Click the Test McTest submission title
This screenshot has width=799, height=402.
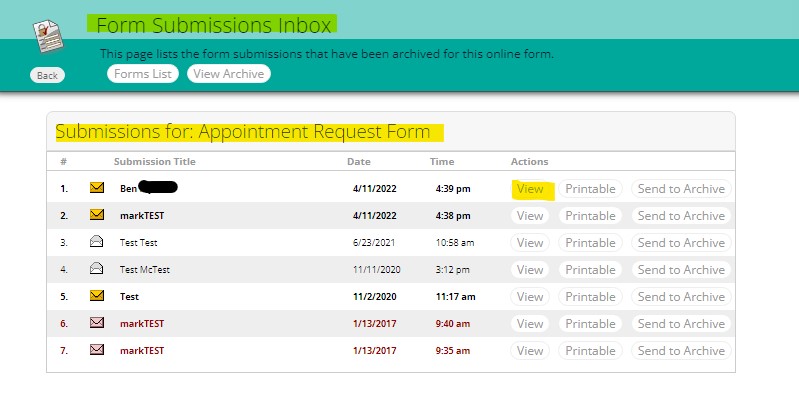145,270
